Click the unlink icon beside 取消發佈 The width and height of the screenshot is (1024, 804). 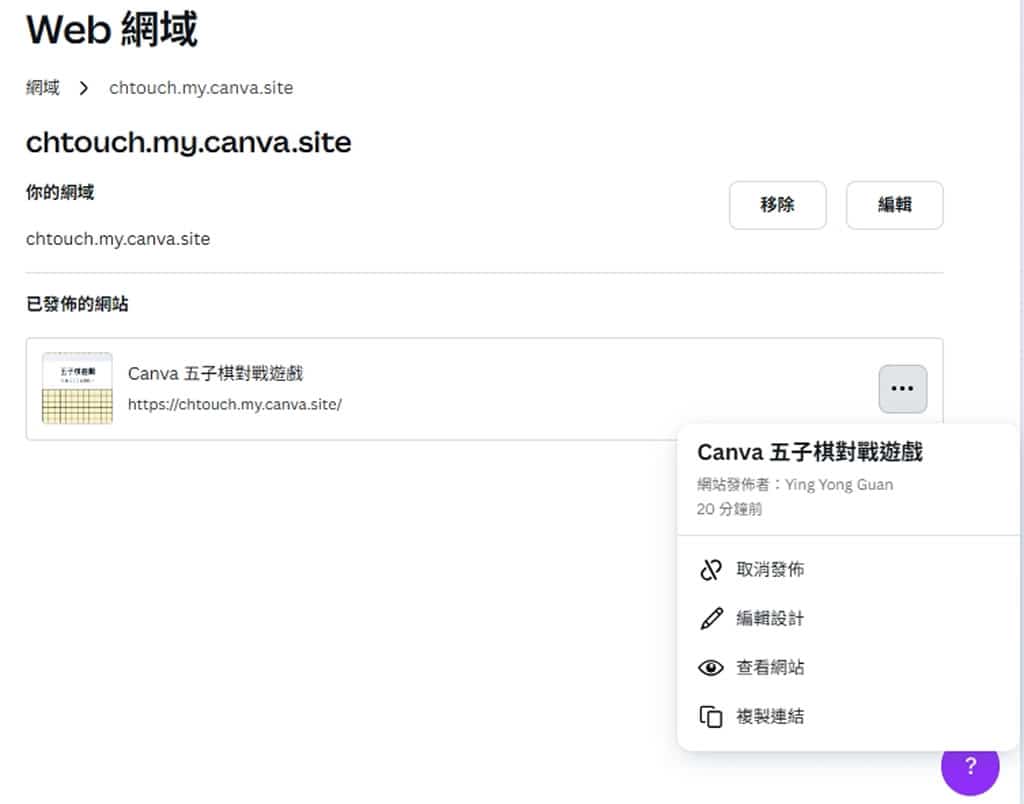click(x=711, y=570)
